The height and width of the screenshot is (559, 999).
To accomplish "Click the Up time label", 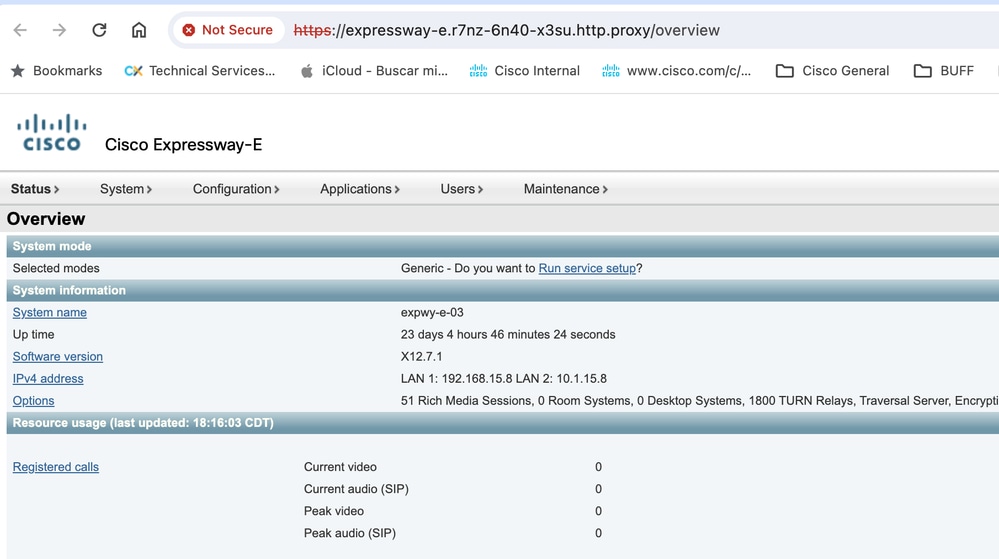I will [33, 335].
